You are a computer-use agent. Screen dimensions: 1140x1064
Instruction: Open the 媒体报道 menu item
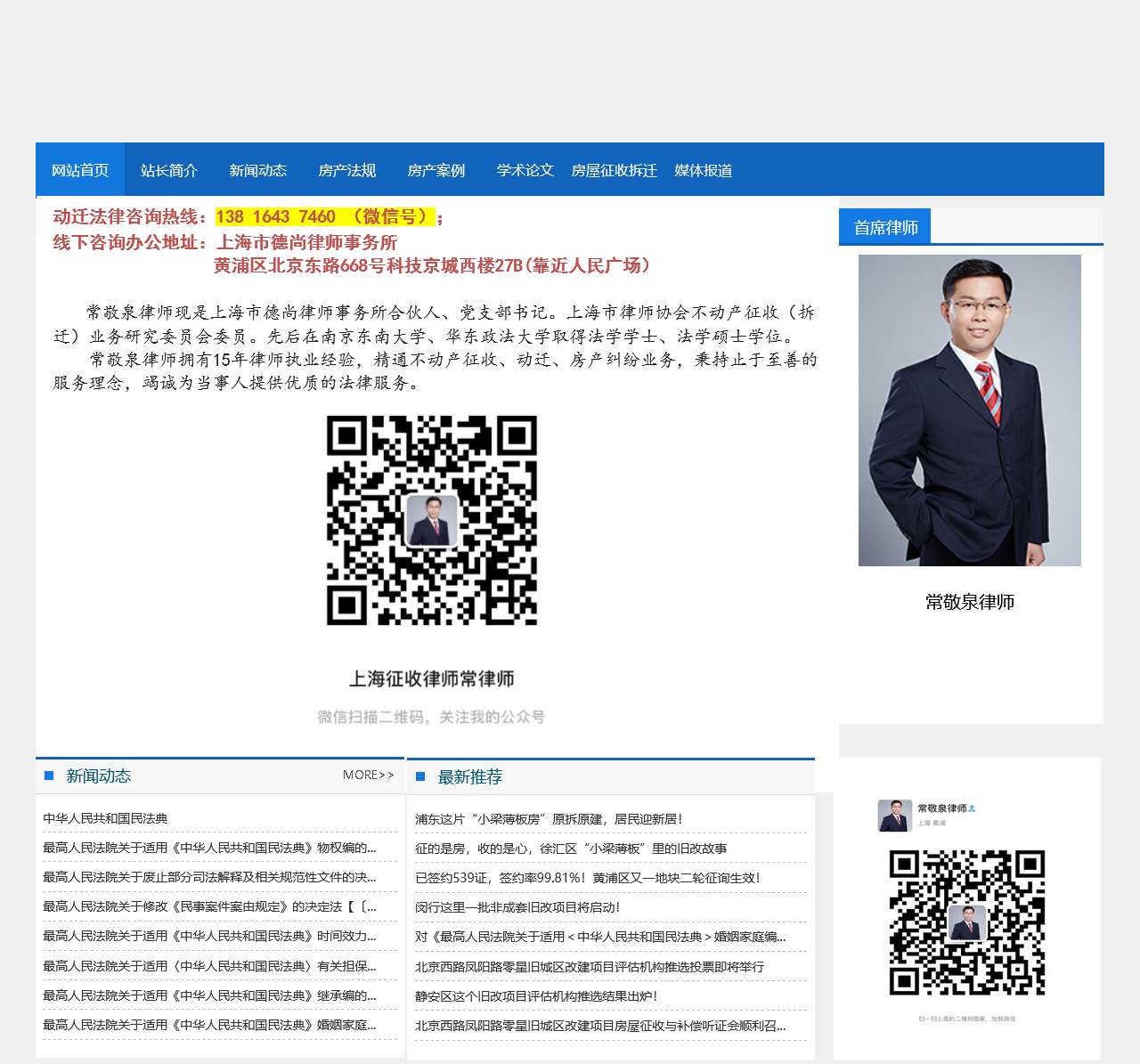pyautogui.click(x=704, y=170)
